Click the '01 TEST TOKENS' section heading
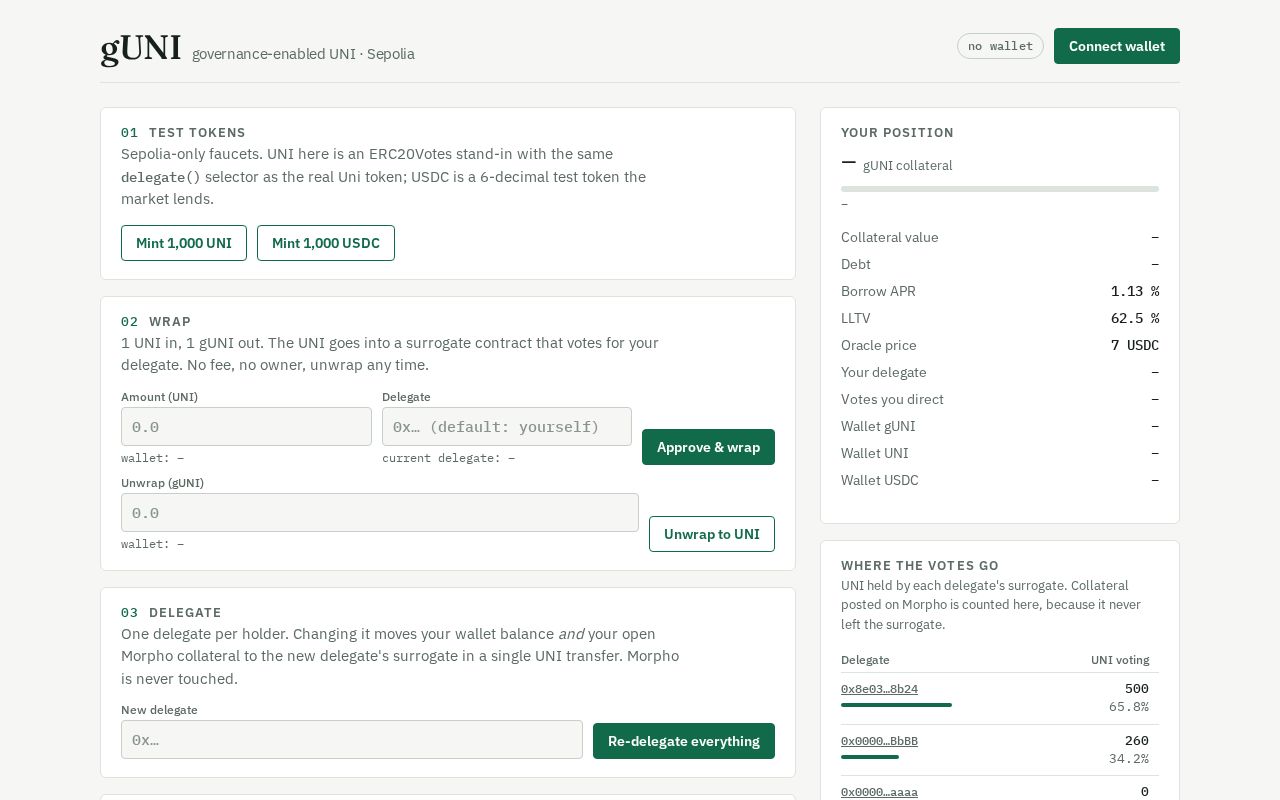 [183, 132]
